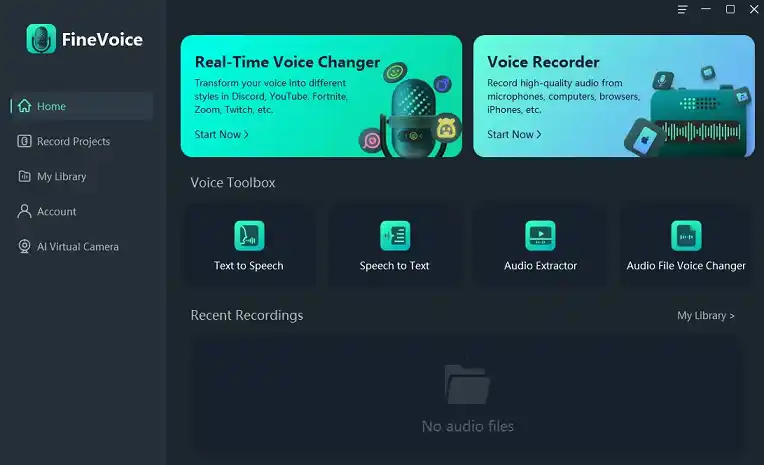This screenshot has width=764, height=465.
Task: Click the empty folder icon in Recent Recordings
Action: click(x=467, y=384)
